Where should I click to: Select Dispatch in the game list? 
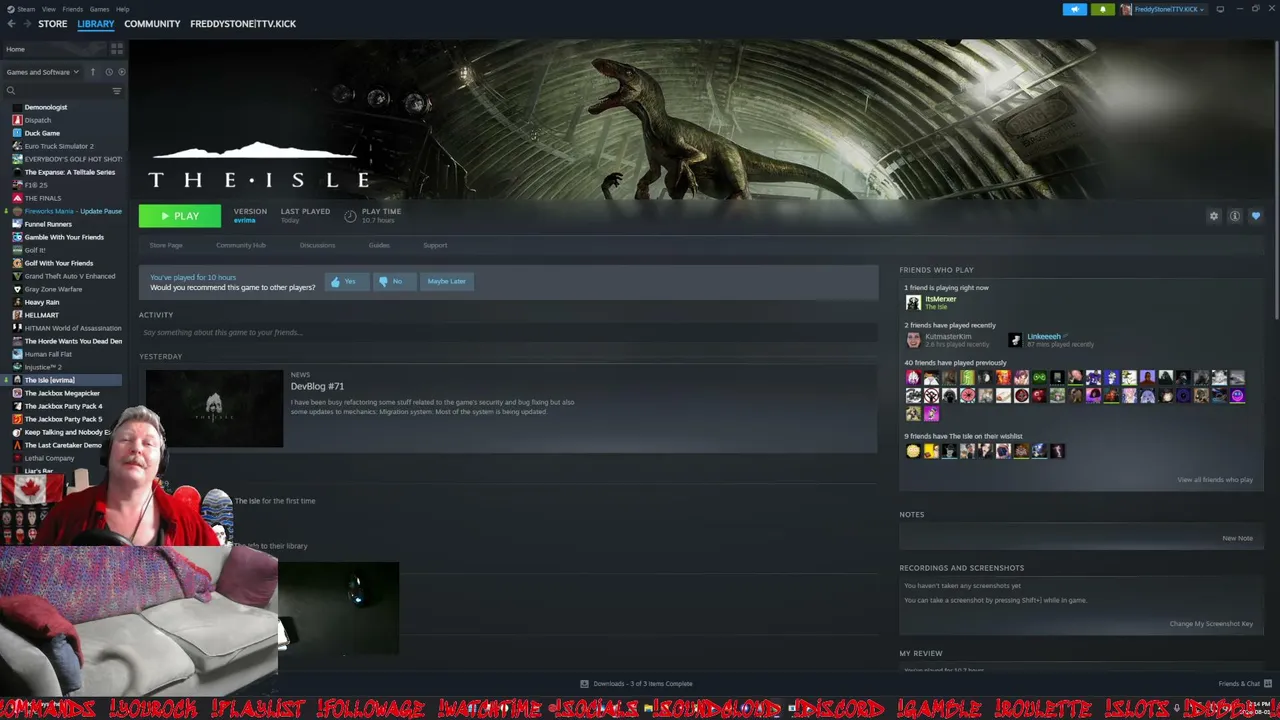(x=38, y=120)
